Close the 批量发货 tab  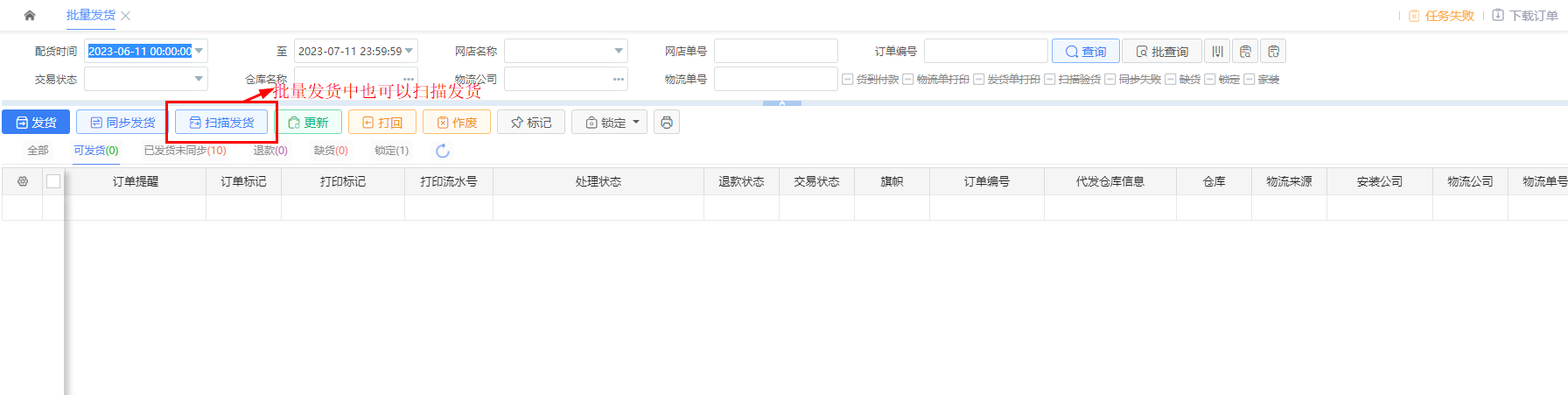click(x=126, y=16)
